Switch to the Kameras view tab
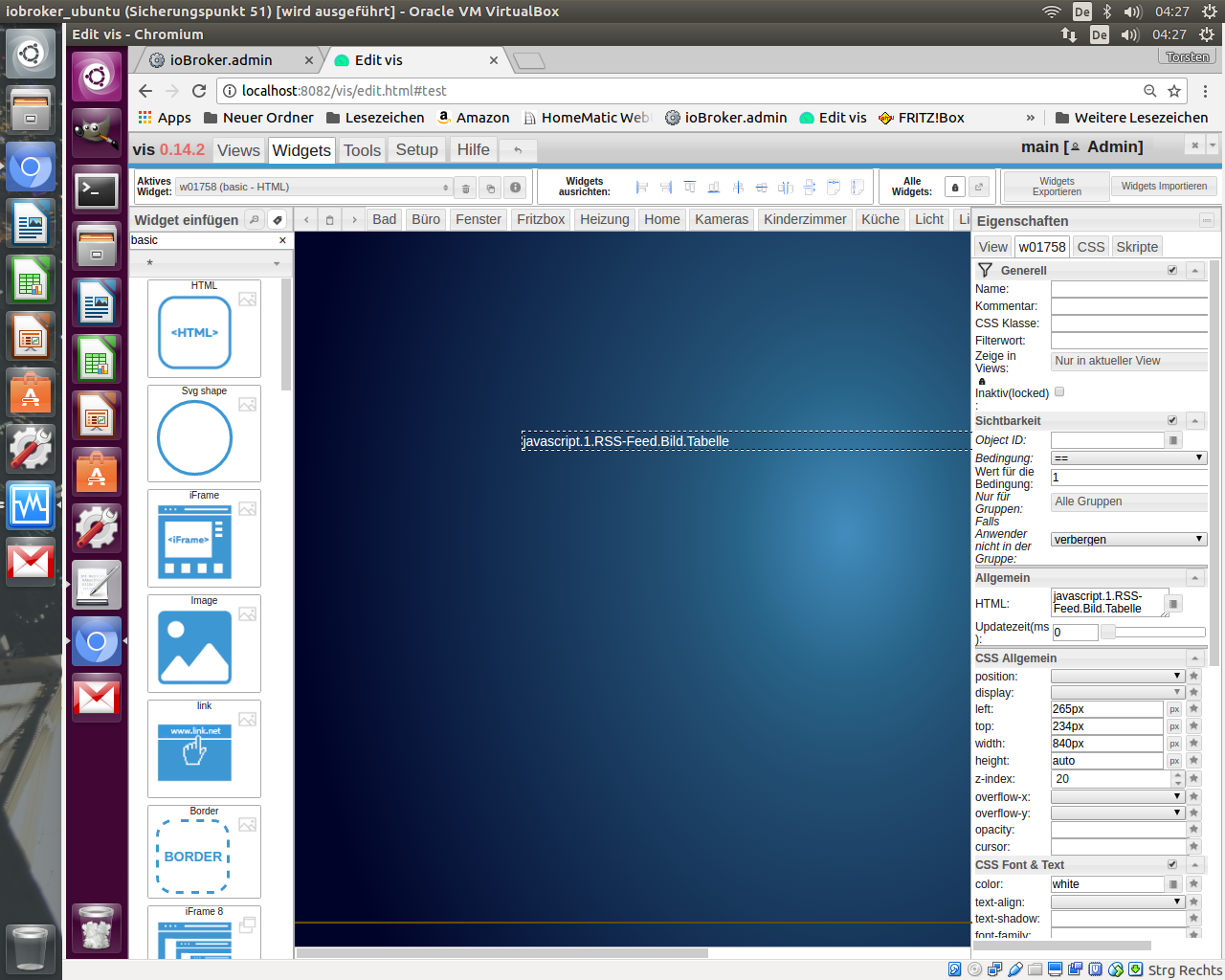Viewport: 1225px width, 980px height. coord(722,219)
